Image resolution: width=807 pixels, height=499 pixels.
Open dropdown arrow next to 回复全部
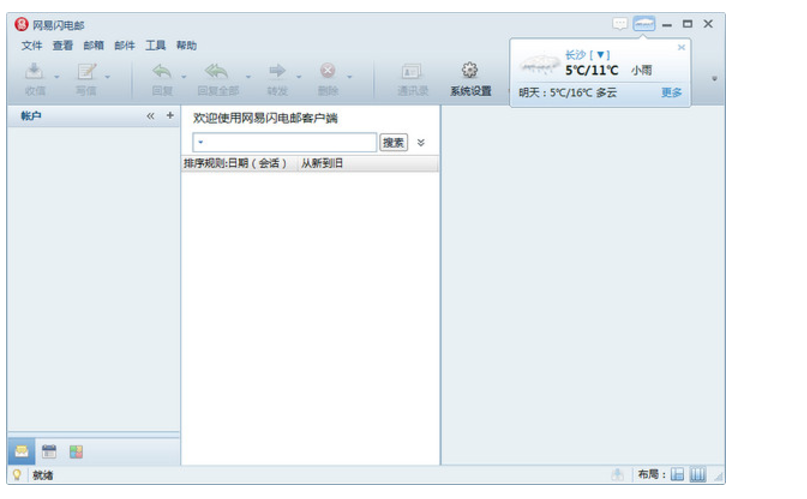pyautogui.click(x=248, y=77)
